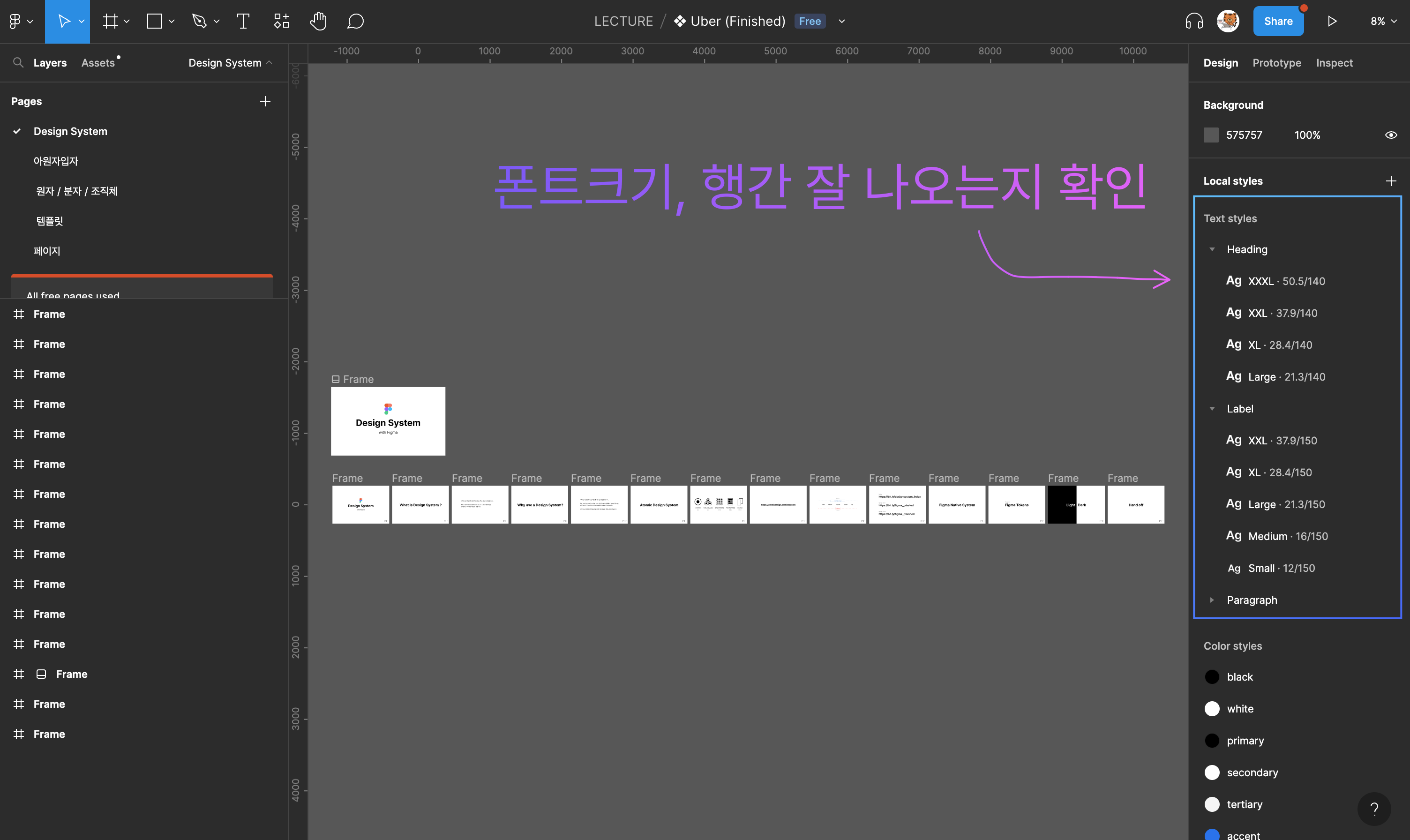Open the Pen tool options dropdown
This screenshot has width=1410, height=840.
(216, 22)
